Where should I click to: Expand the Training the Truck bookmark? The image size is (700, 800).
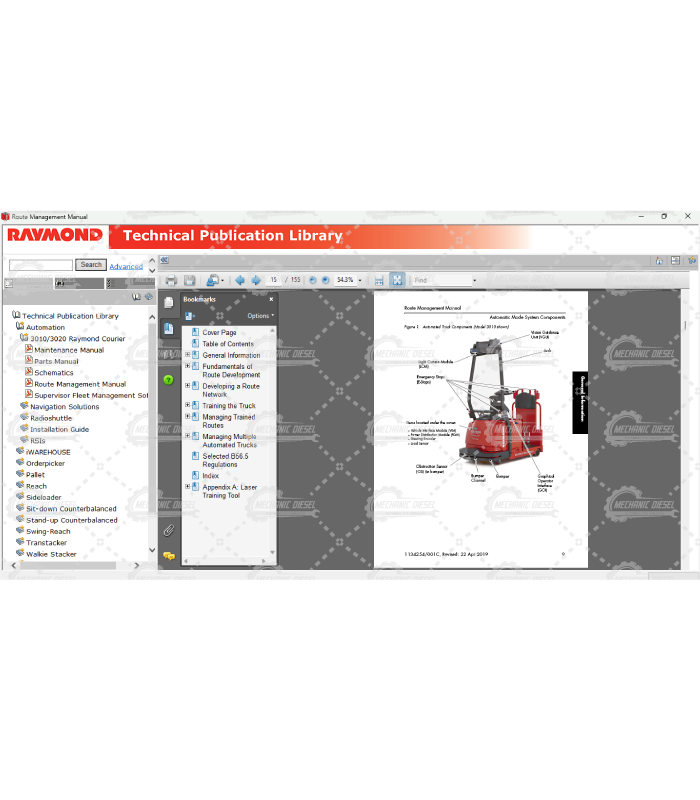(187, 406)
